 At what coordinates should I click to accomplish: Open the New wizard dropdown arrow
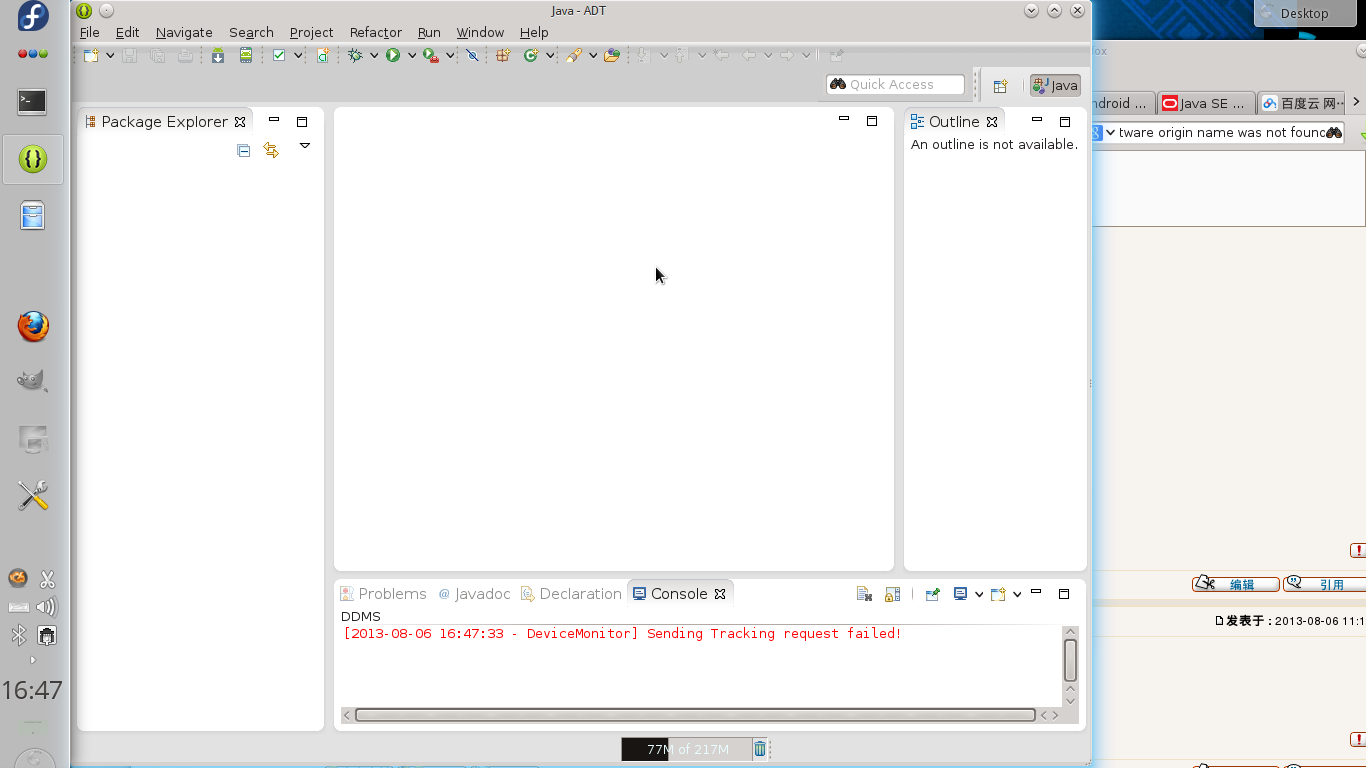[x=109, y=56]
